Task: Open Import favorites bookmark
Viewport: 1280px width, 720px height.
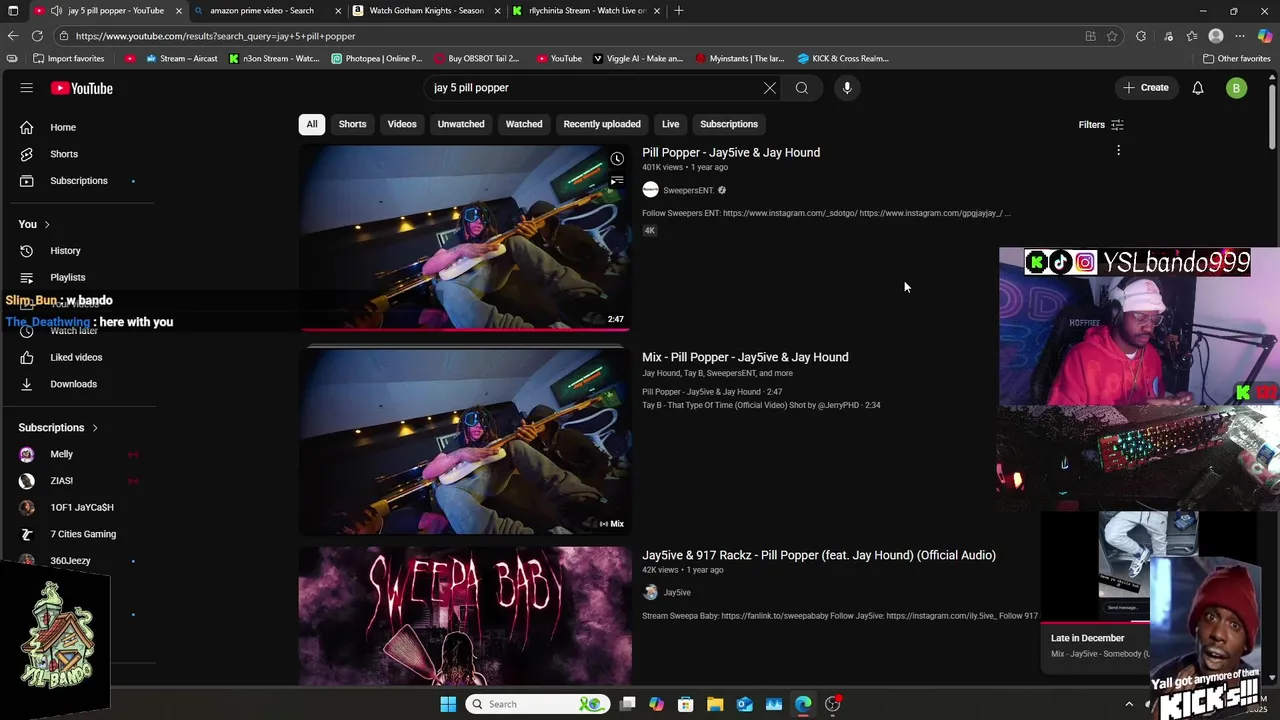Action: click(68, 58)
